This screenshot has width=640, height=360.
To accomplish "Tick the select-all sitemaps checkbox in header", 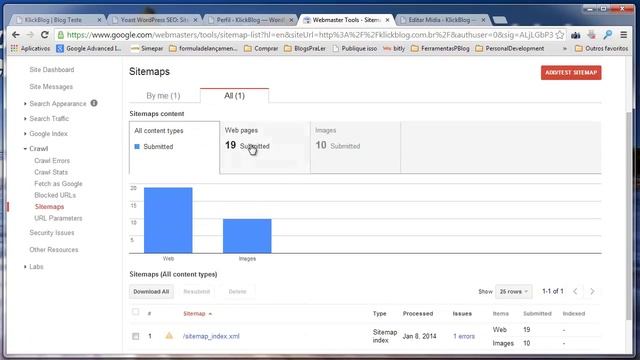I will tap(136, 312).
